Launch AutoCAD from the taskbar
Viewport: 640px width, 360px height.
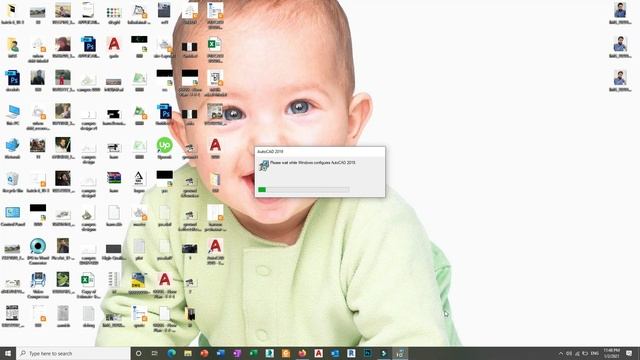coord(318,353)
